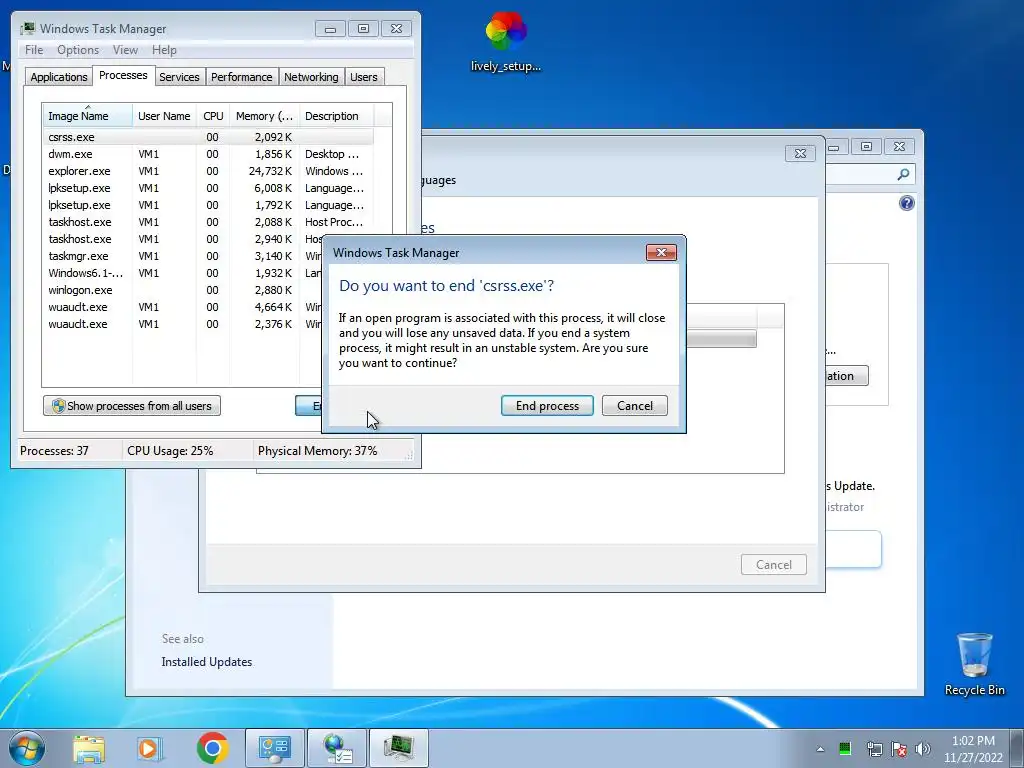Switch to language pack setup taskbar button
The height and width of the screenshot is (768, 1024).
pyautogui.click(x=337, y=748)
